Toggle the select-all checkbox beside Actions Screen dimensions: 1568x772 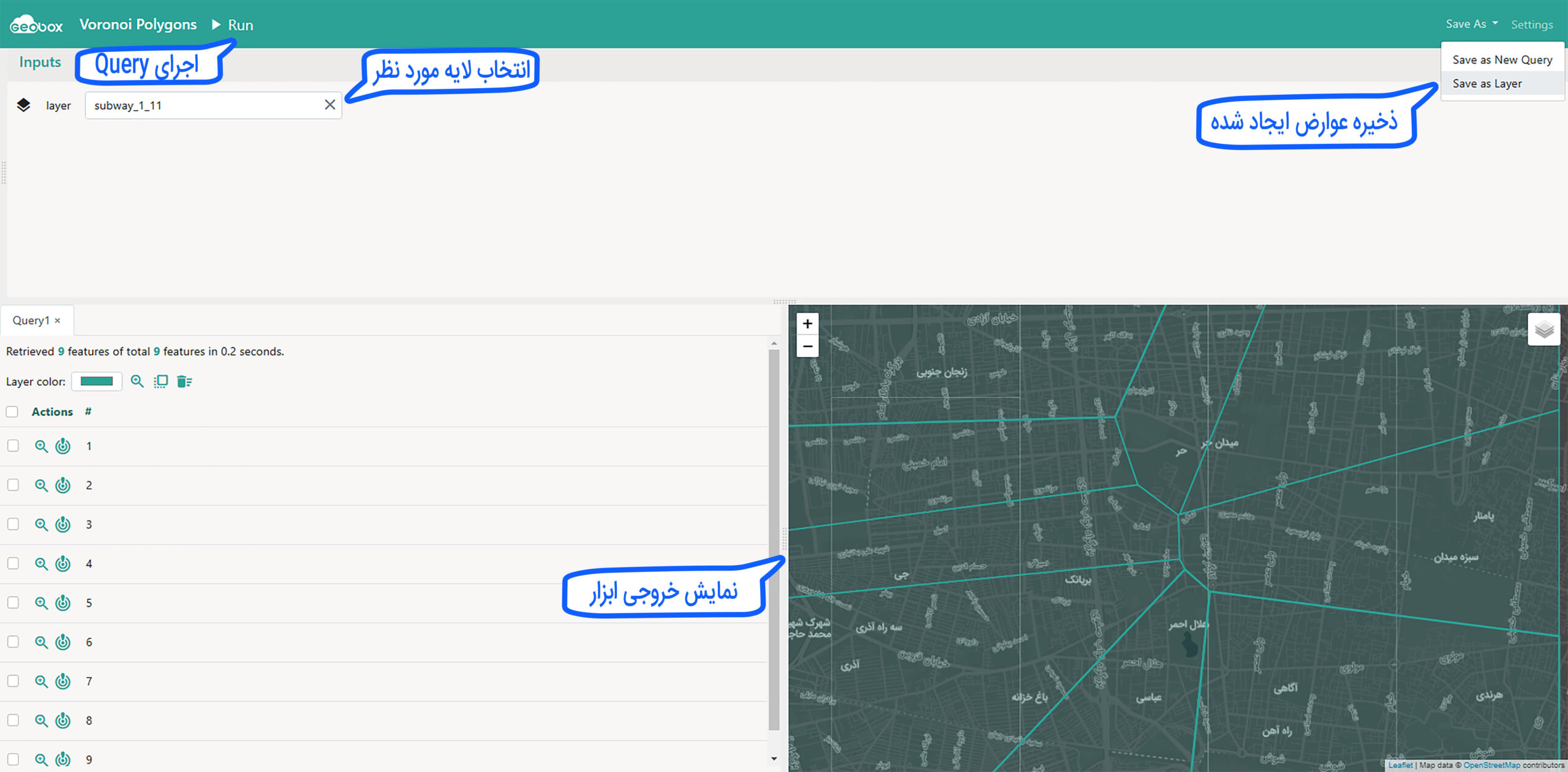click(12, 411)
